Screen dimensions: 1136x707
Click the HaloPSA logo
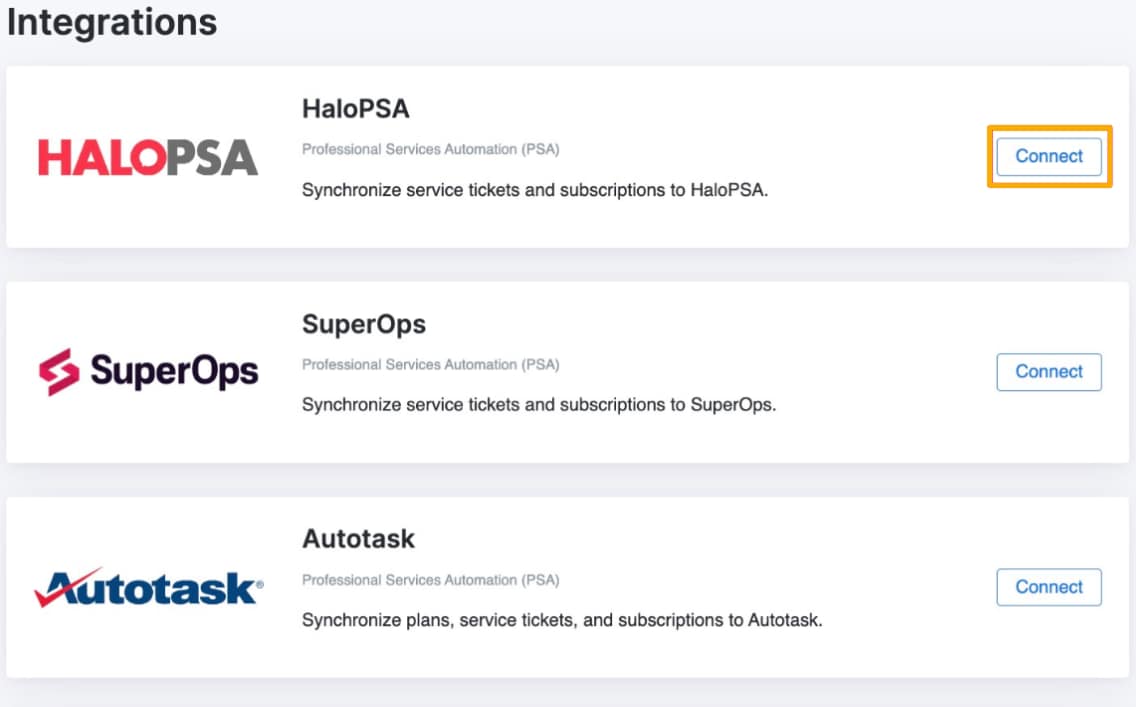coord(146,156)
